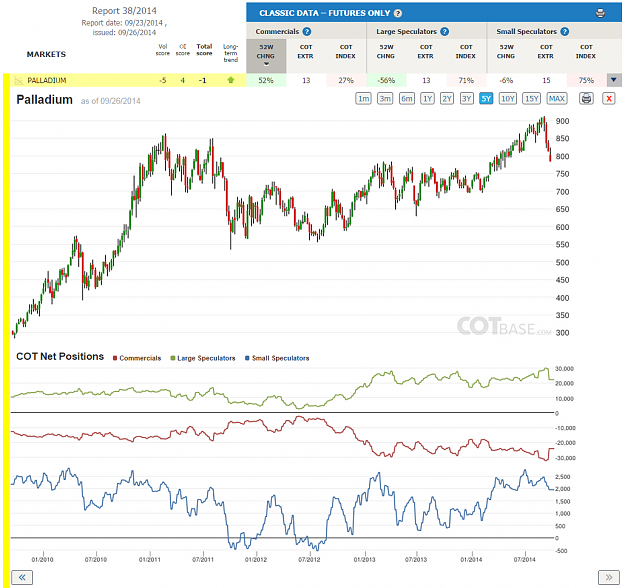Switch to the MAX time range
625x588 pixels.
[x=556, y=98]
